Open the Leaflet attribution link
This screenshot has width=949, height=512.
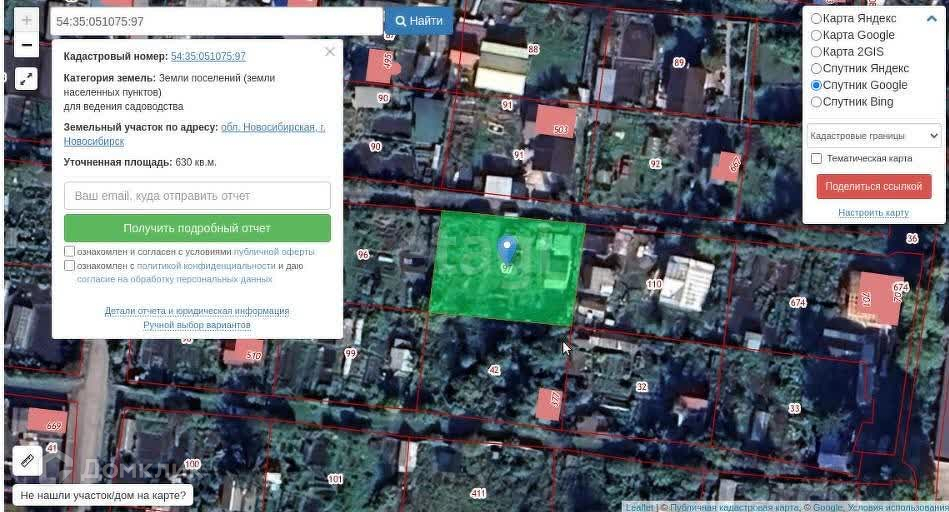pyautogui.click(x=639, y=507)
